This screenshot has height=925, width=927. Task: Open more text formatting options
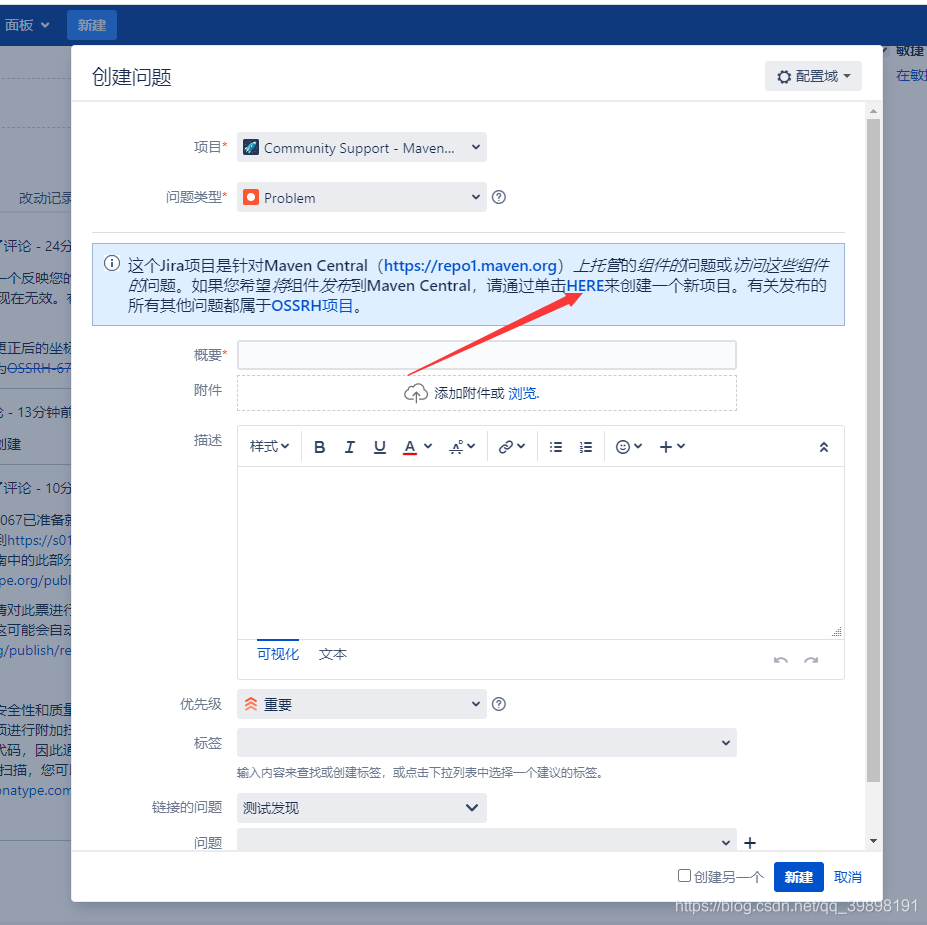pos(462,447)
